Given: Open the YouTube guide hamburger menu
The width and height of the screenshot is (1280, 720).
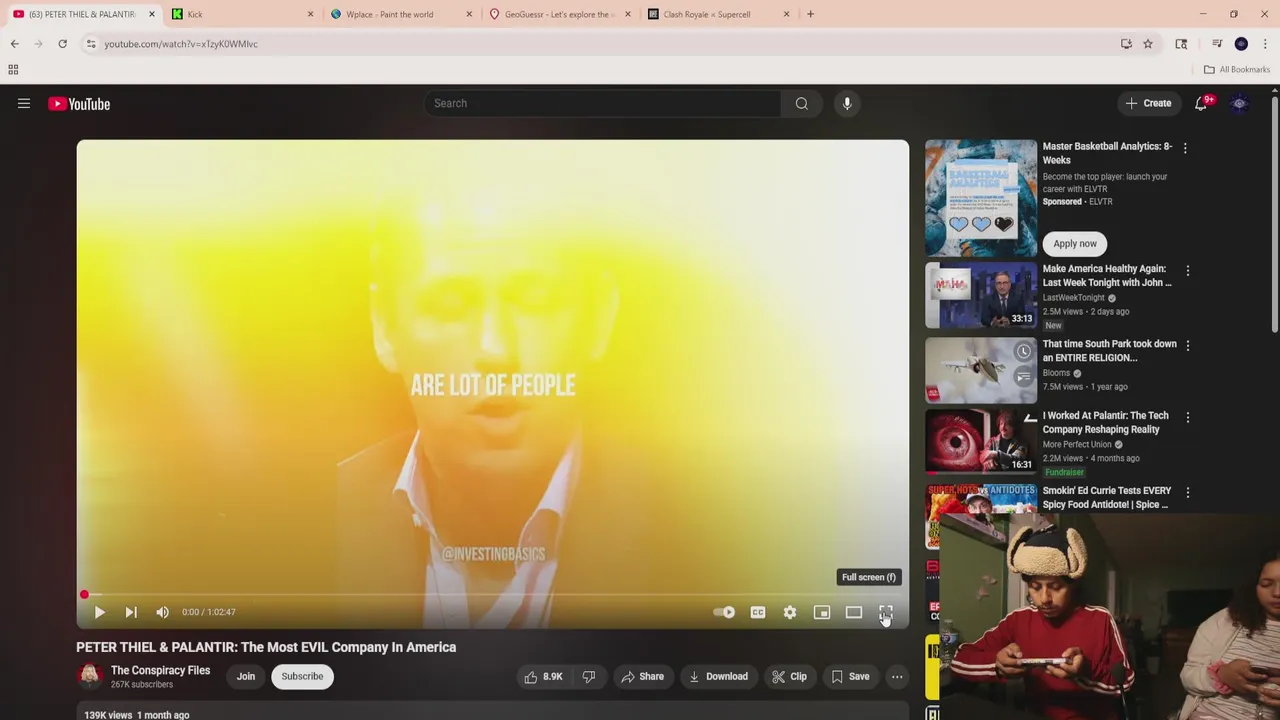Looking at the screenshot, I should [24, 103].
